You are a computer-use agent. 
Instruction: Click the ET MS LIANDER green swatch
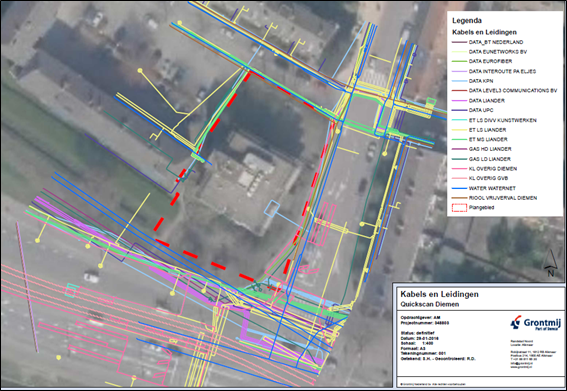point(459,139)
